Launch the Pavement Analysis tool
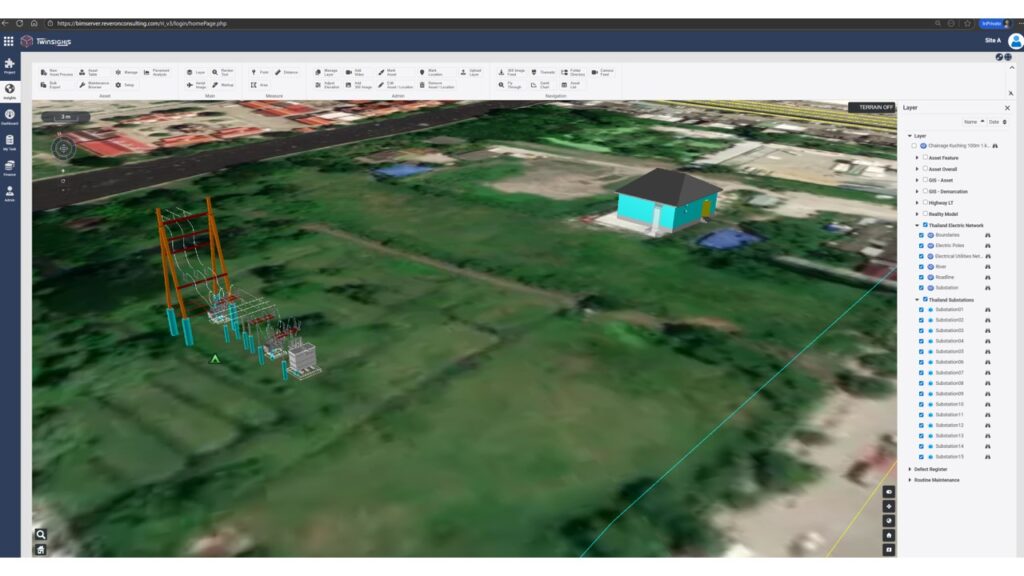Viewport: 1024px width, 576px height. pyautogui.click(x=154, y=70)
